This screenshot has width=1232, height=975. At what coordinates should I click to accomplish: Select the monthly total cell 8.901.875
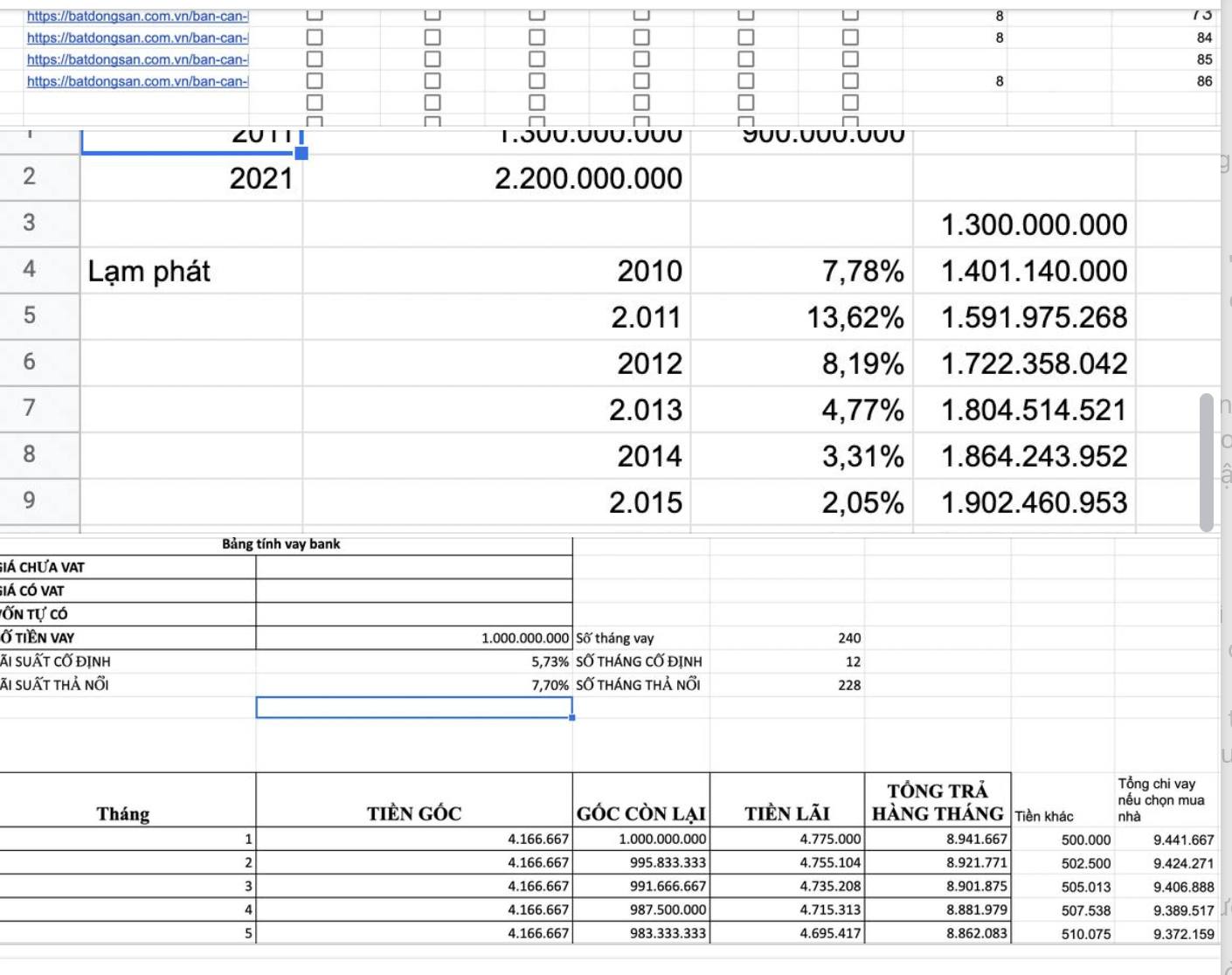pyautogui.click(x=938, y=886)
